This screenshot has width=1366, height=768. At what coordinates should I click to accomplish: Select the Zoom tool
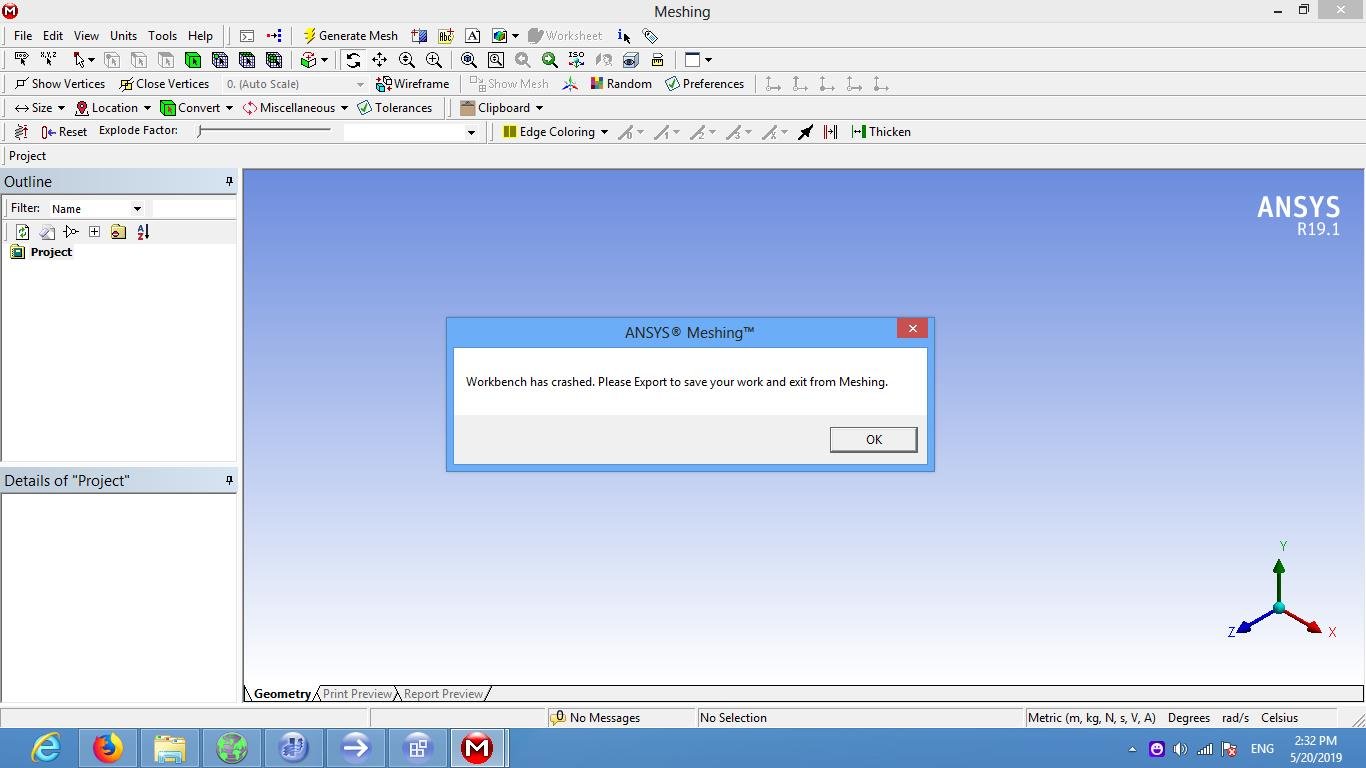407,60
